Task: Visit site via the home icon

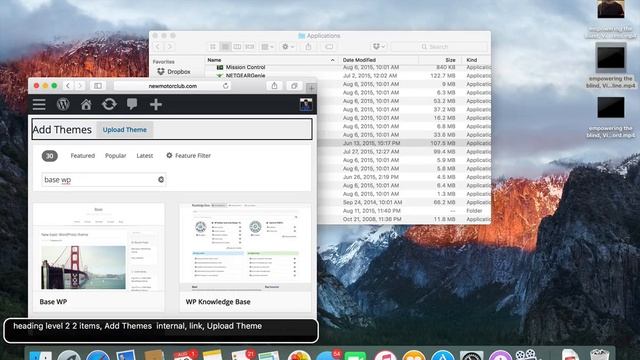Action: tap(86, 104)
